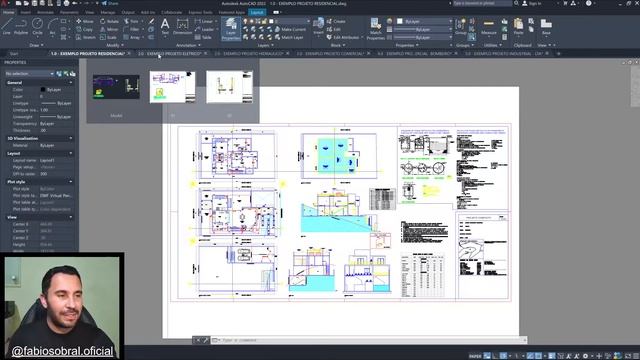Viewport: 640px width, 360px height.
Task: Insert a Table from Annotation panel
Action: coord(203,37)
